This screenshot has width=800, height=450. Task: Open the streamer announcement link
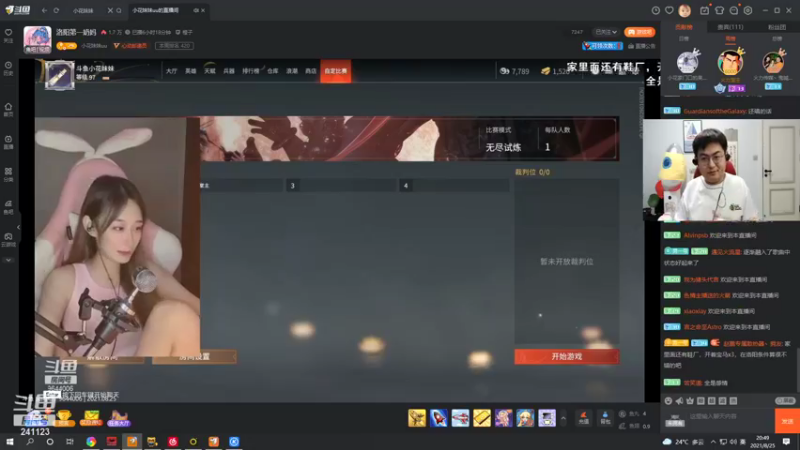tap(642, 46)
